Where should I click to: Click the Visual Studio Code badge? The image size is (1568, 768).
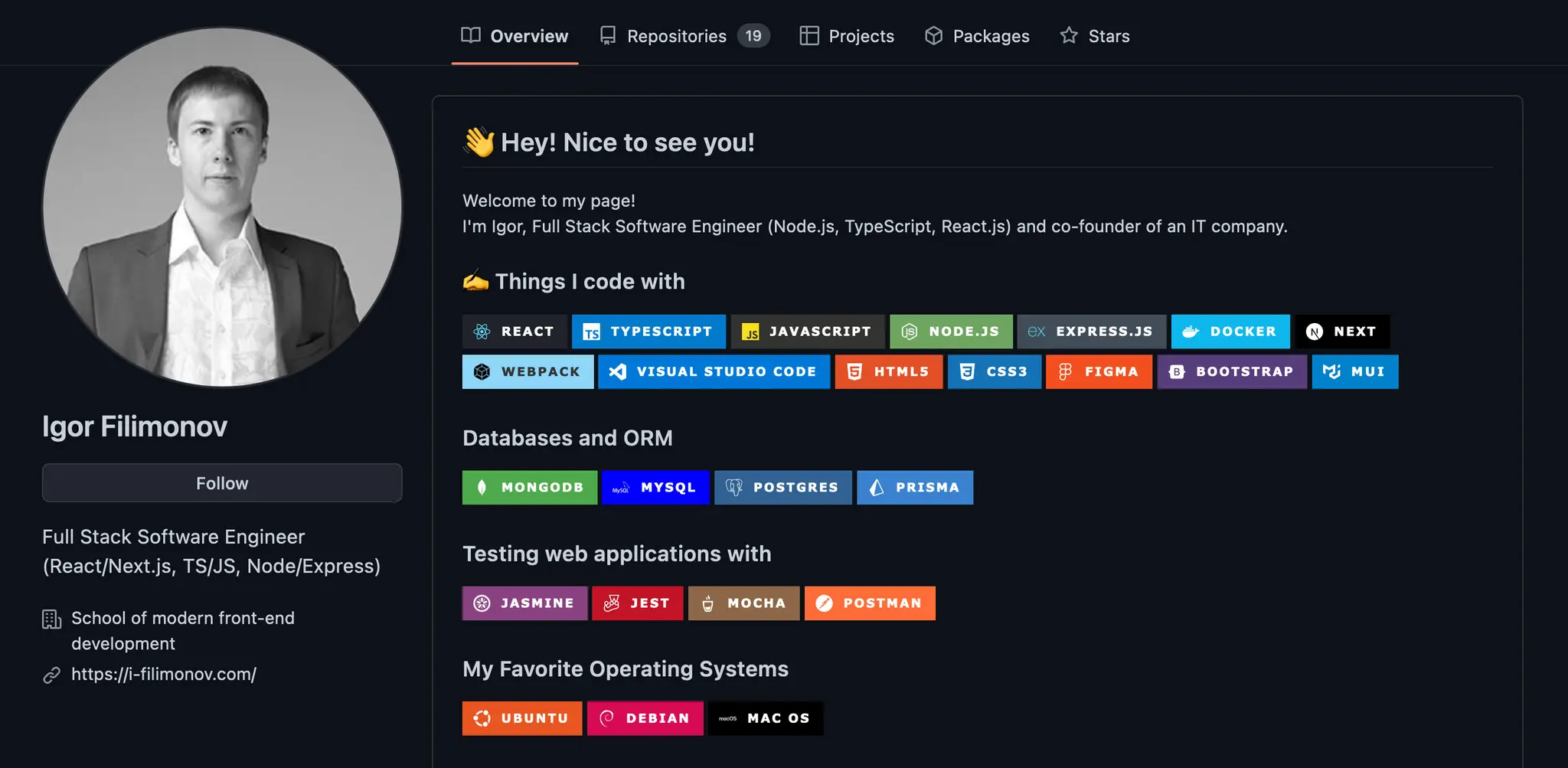(714, 371)
